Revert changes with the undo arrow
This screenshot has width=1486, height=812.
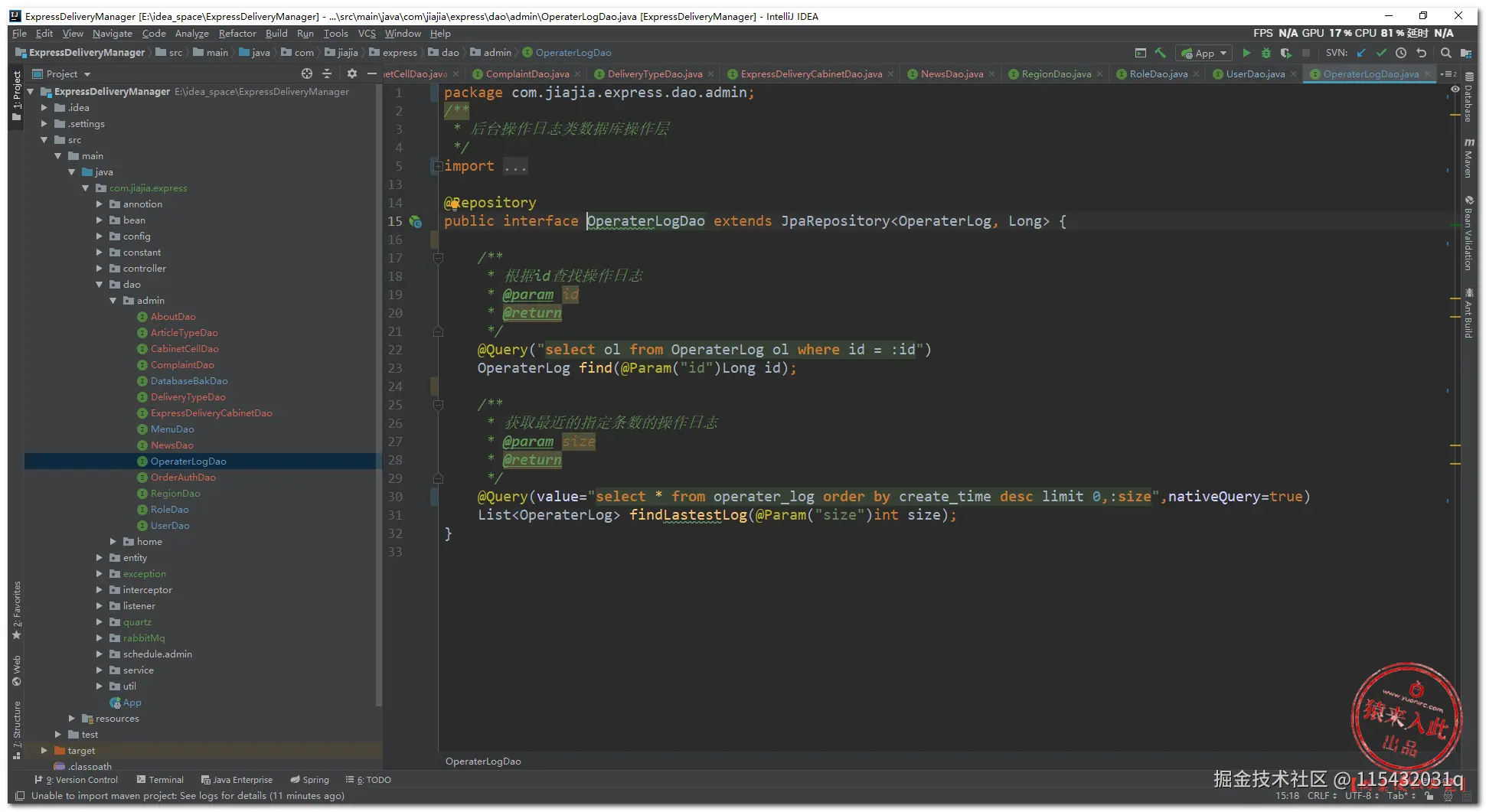click(x=1422, y=53)
